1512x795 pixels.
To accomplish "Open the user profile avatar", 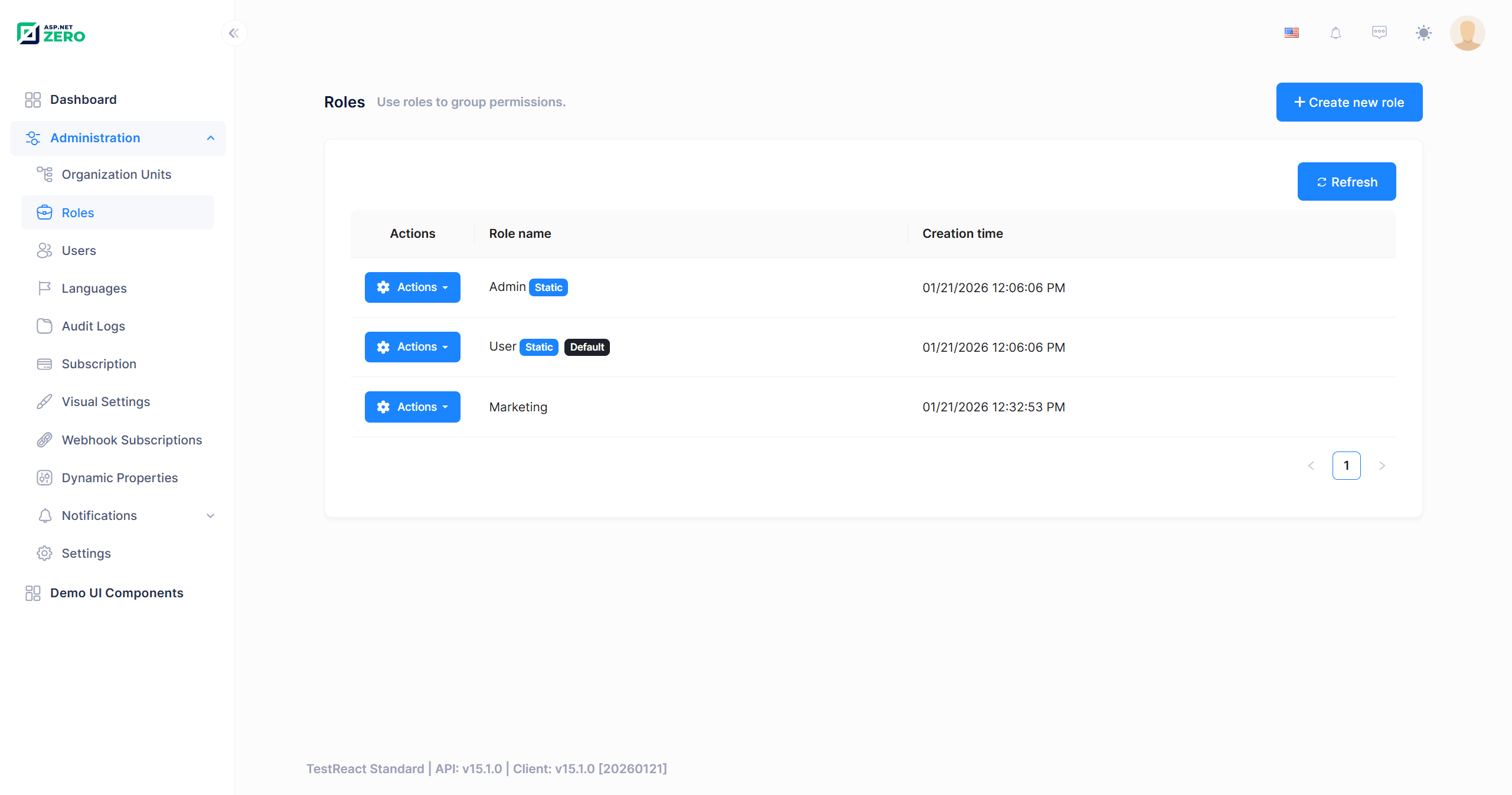I will (1468, 33).
